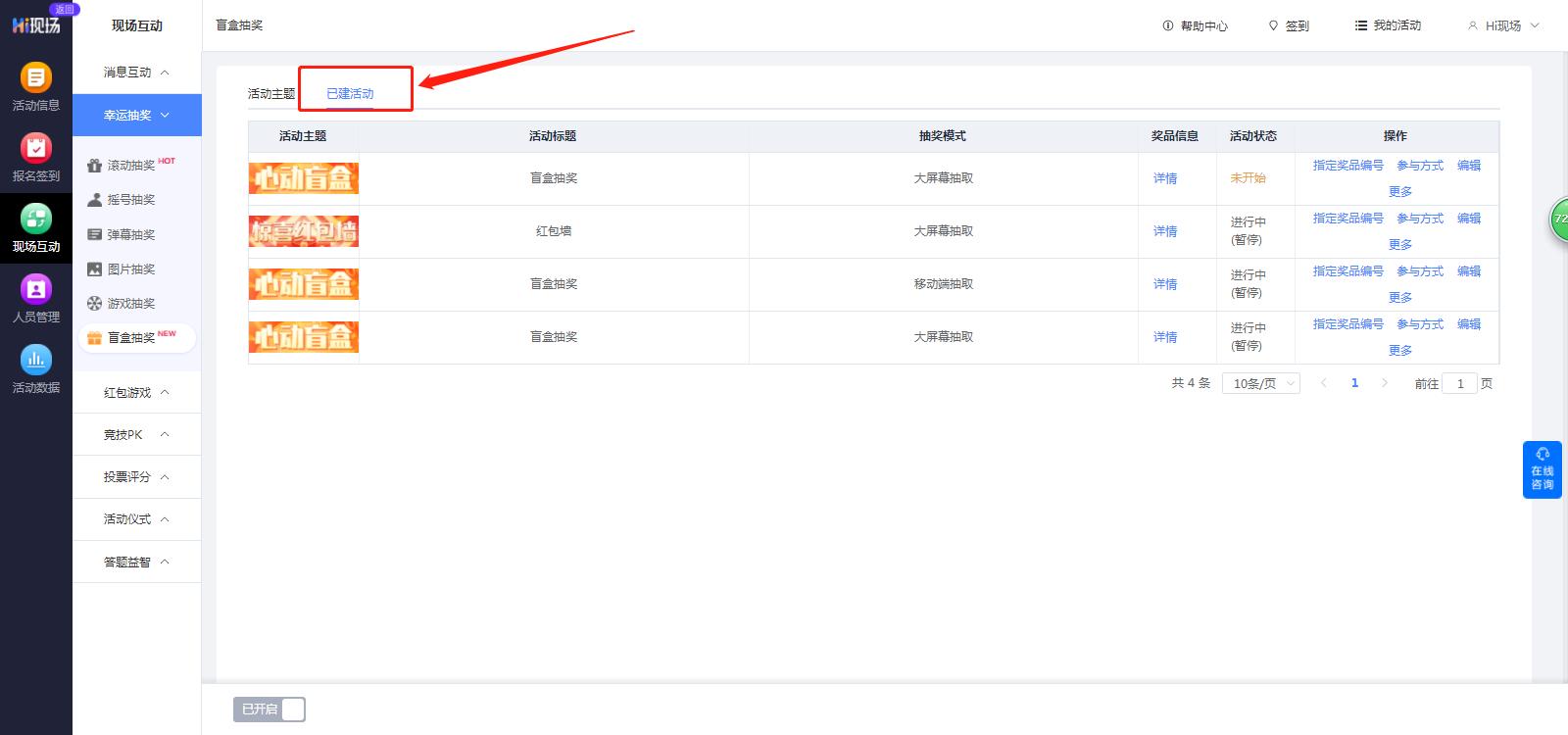Open the 活动信息 sidebar icon
Viewport: 1568px width, 735px height.
[36, 76]
